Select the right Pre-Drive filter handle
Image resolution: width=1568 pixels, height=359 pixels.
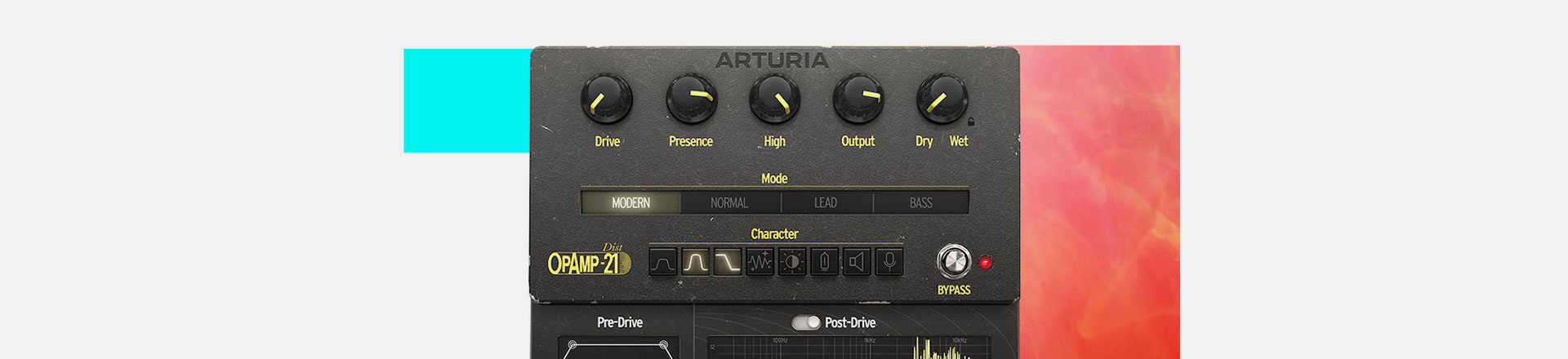[664, 345]
